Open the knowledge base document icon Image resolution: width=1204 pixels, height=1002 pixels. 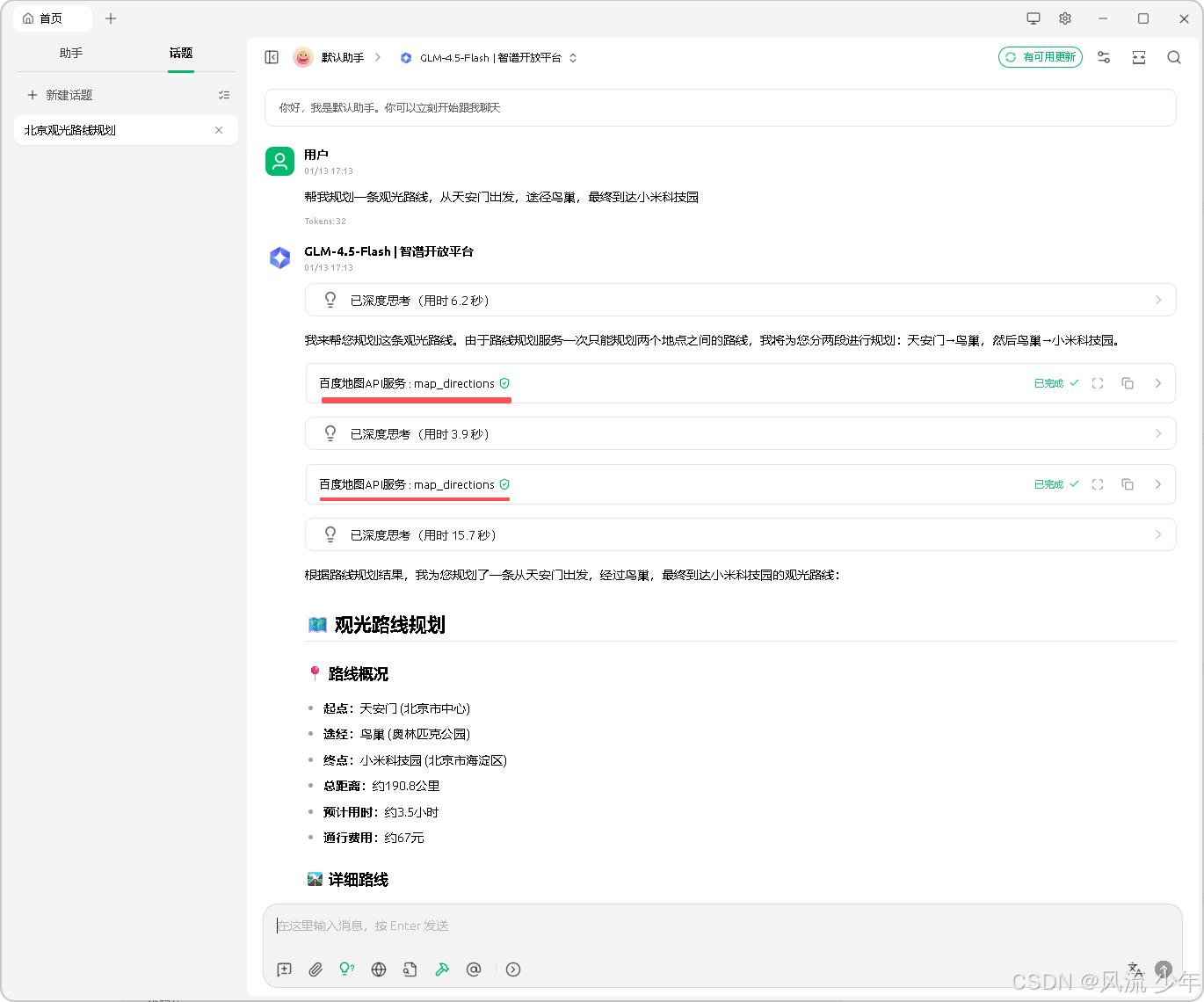pos(410,969)
